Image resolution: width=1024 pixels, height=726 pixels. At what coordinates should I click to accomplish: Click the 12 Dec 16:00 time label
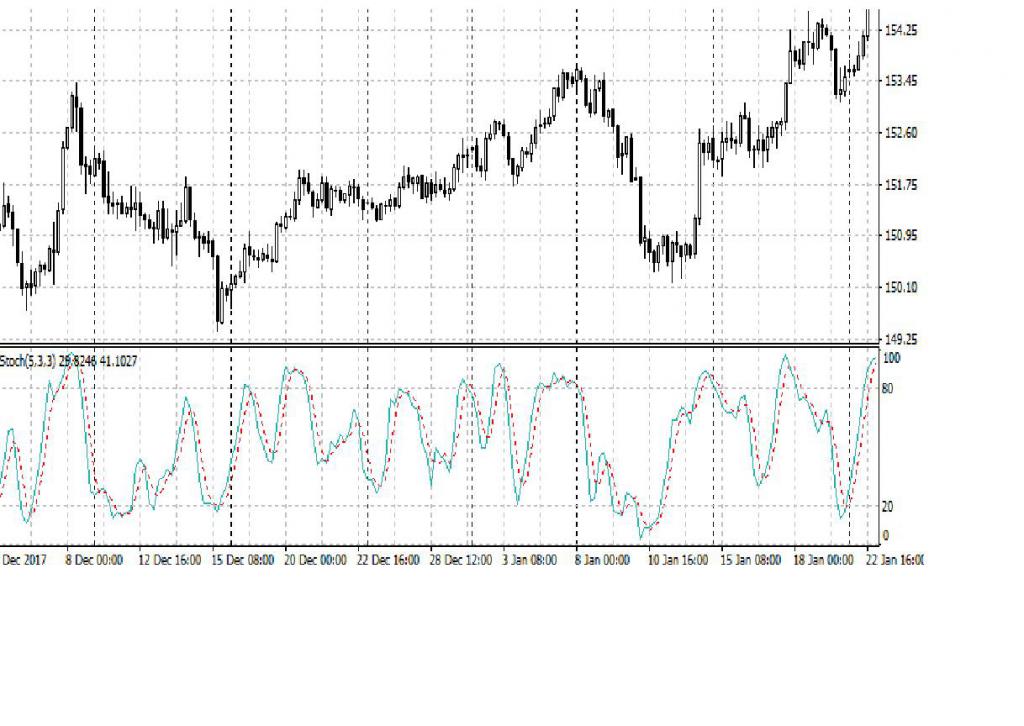coord(170,561)
